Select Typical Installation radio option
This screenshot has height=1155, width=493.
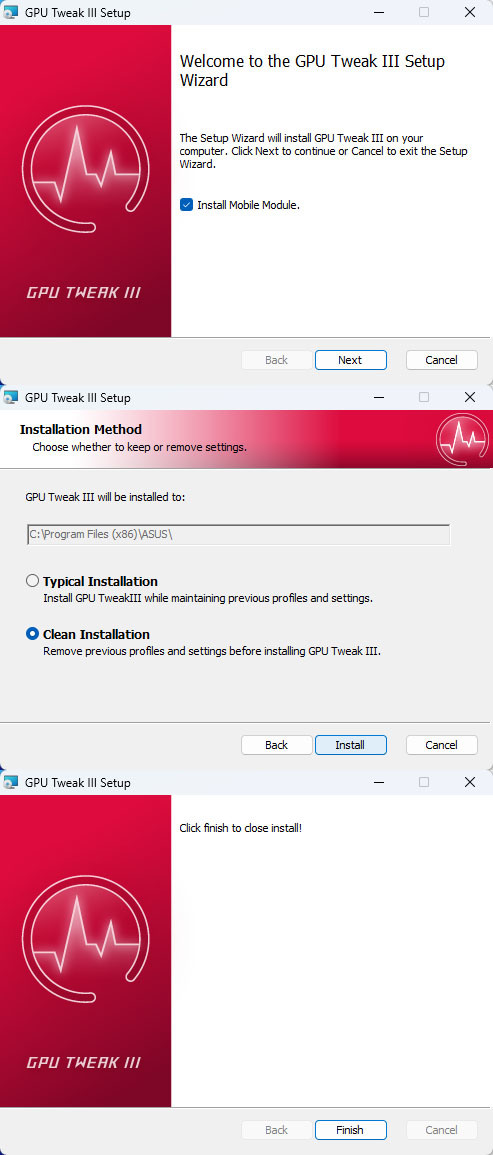[32, 580]
